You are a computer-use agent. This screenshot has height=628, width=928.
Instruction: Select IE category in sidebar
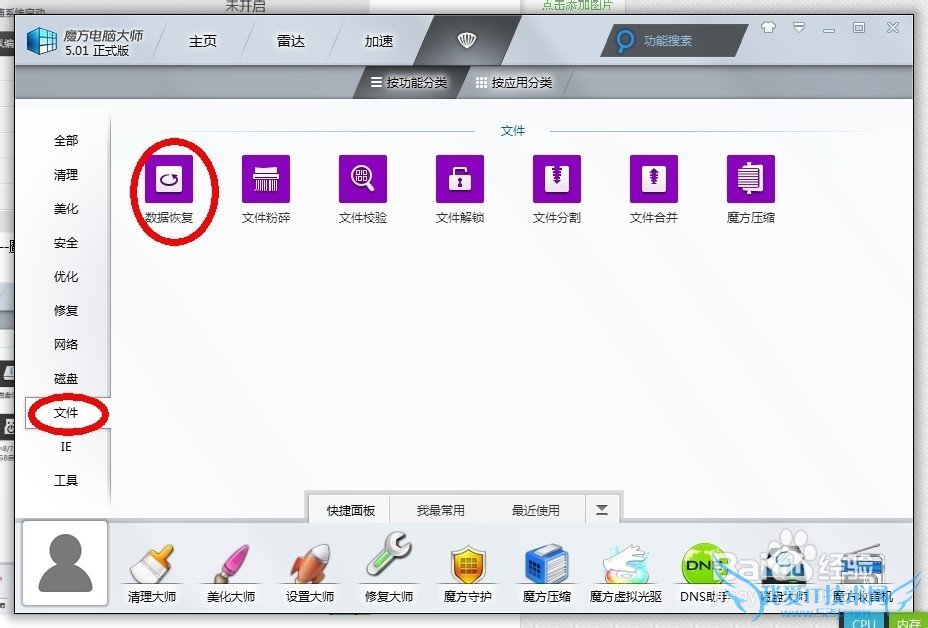click(66, 447)
